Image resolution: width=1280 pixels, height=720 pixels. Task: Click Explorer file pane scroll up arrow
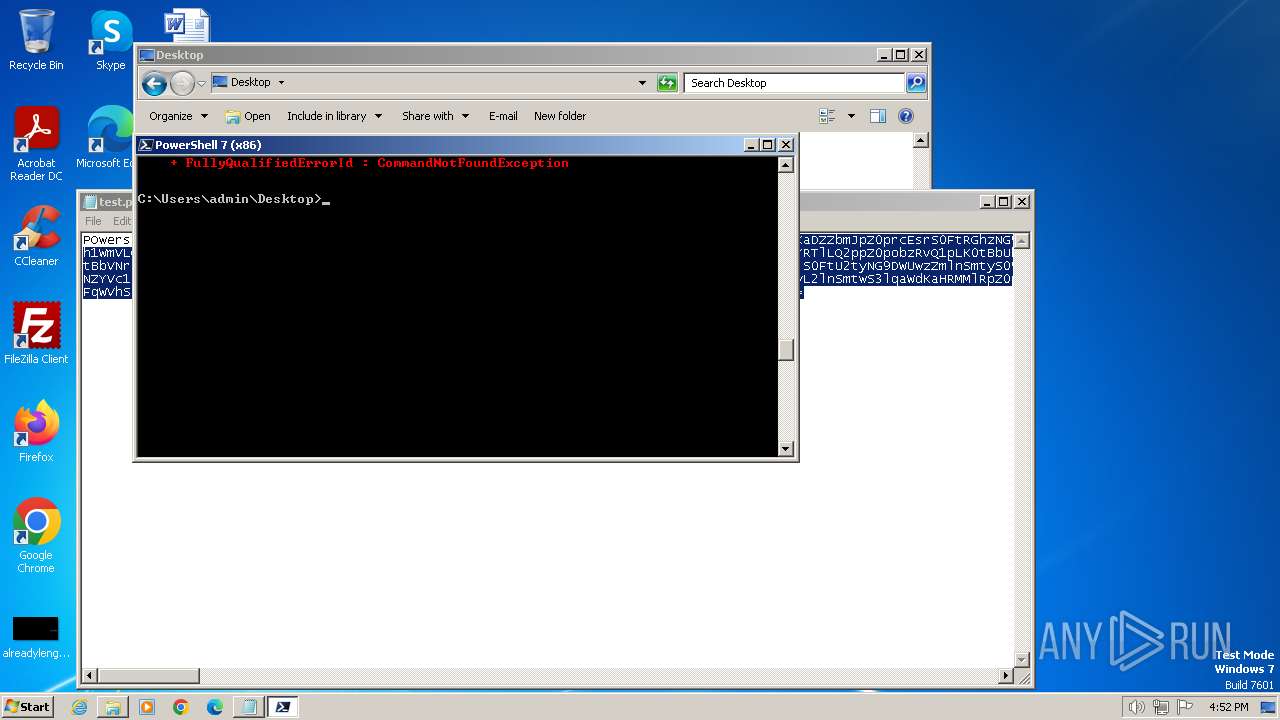[x=920, y=141]
